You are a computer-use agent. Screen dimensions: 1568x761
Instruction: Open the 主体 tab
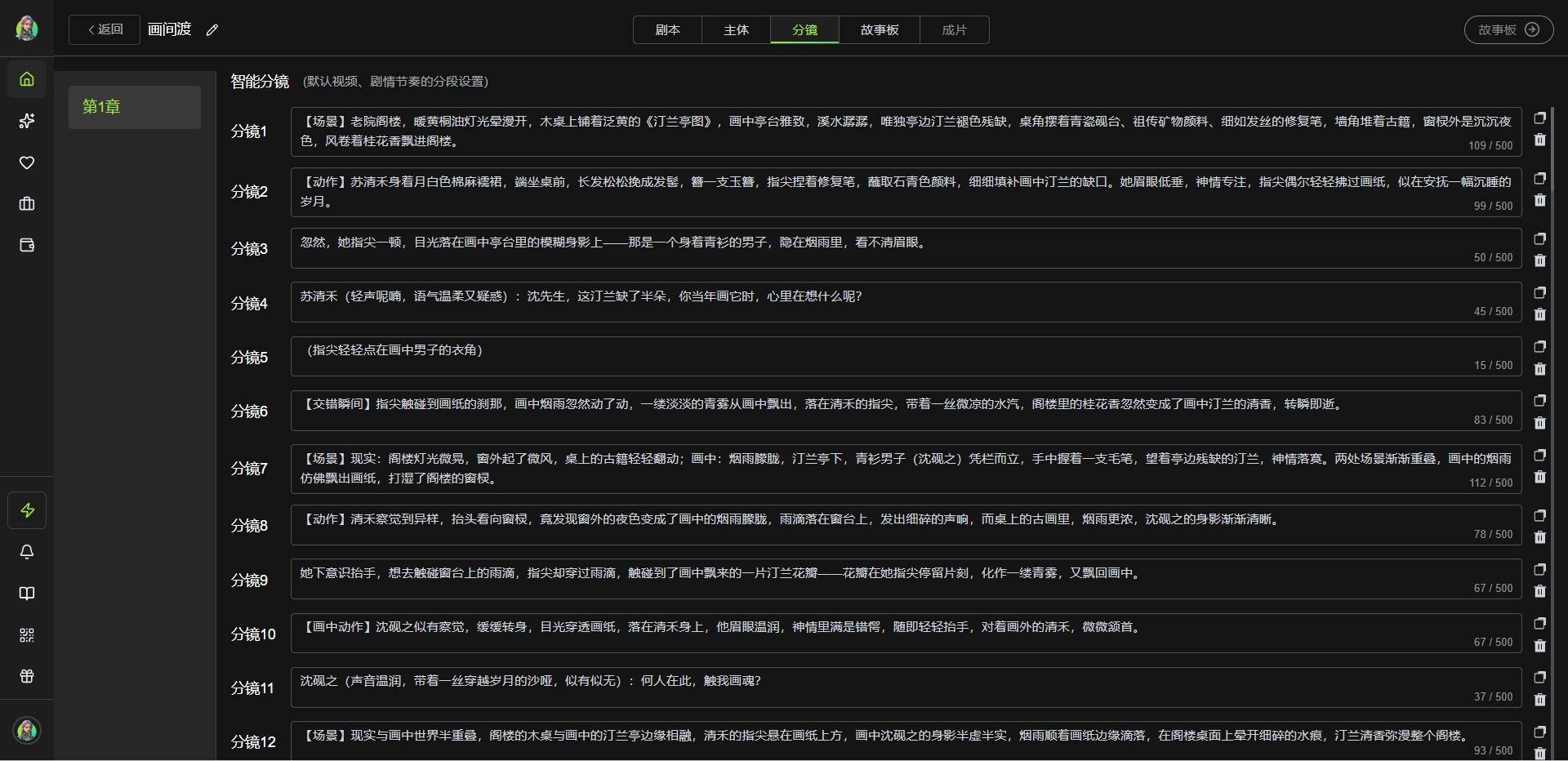tap(736, 30)
